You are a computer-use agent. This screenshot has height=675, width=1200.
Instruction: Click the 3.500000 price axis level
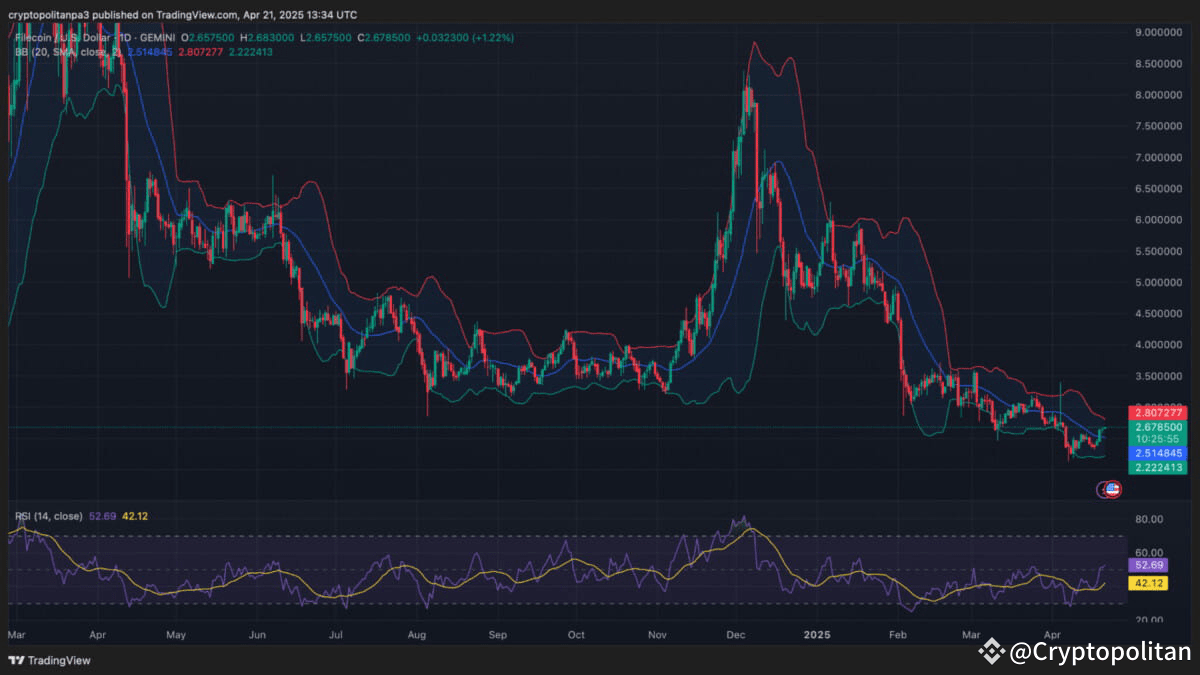pyautogui.click(x=1160, y=376)
